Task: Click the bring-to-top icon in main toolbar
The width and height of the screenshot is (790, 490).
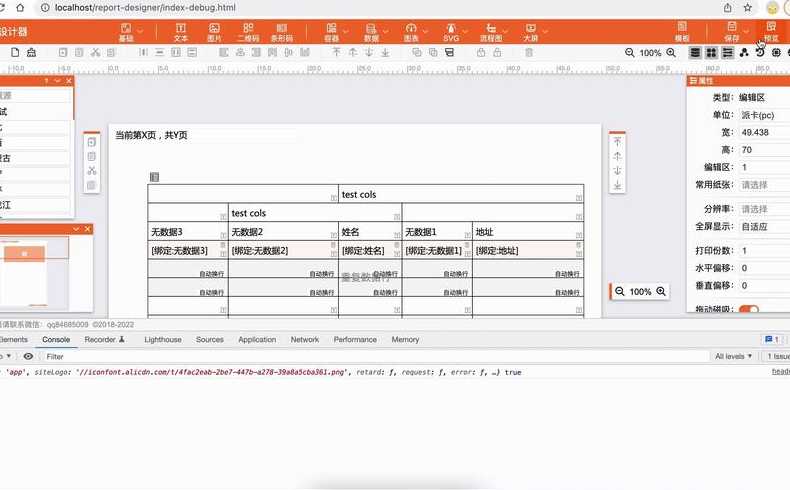Action: 337,52
